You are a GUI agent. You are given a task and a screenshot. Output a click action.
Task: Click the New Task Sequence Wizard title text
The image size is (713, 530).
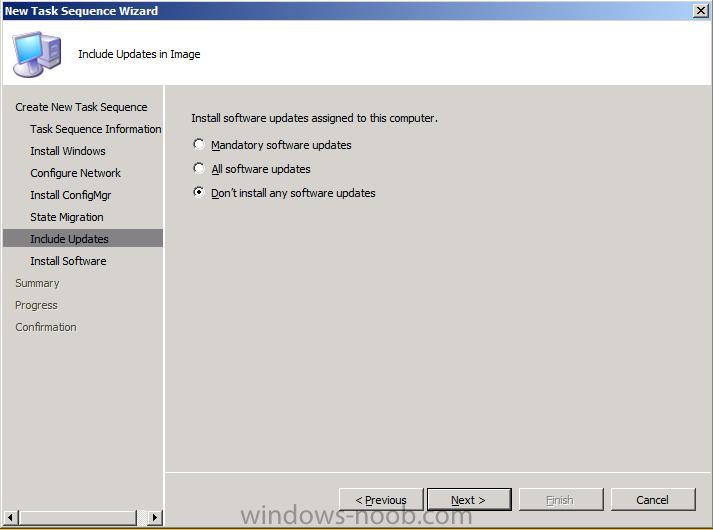coord(81,11)
